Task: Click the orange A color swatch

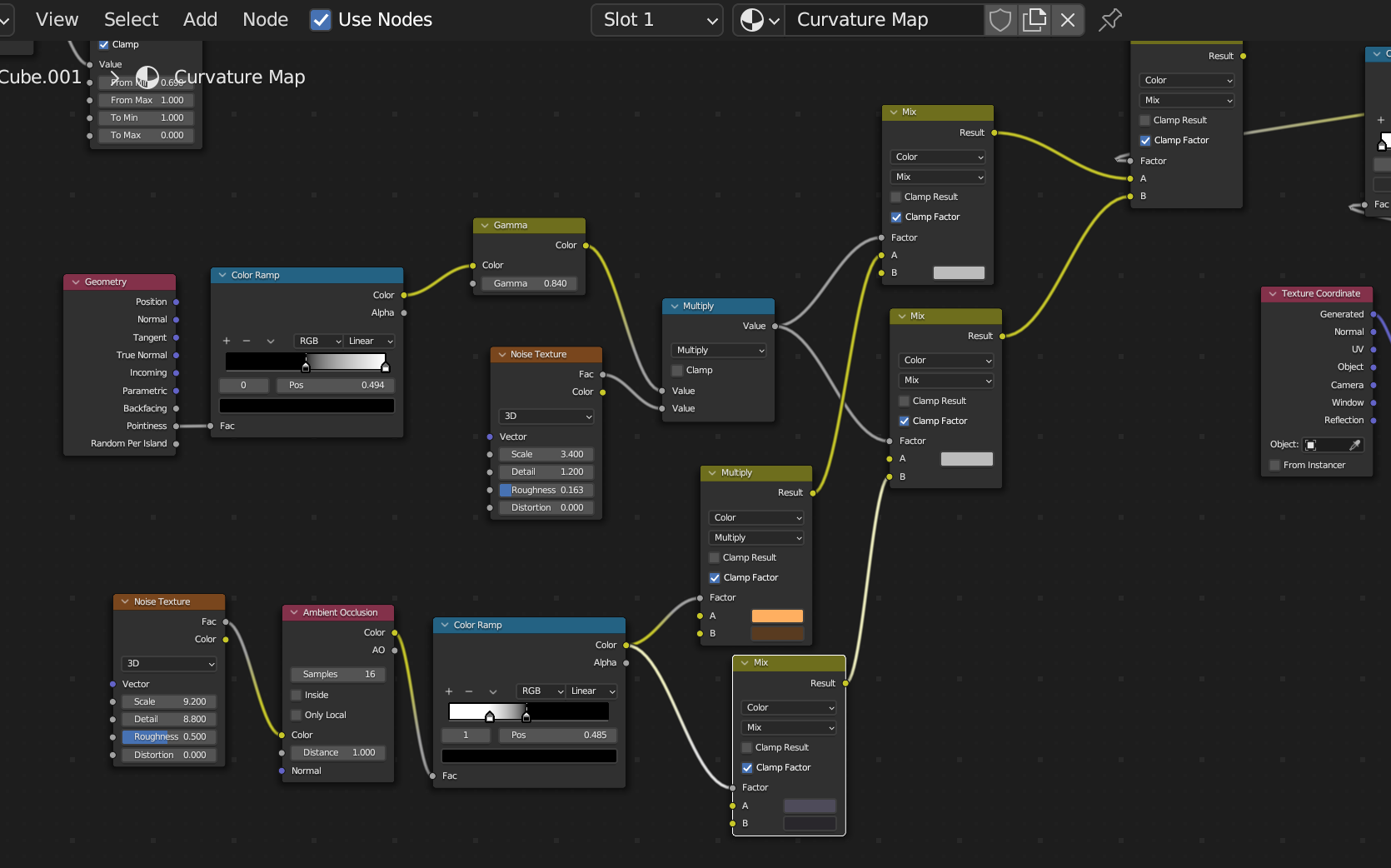Action: point(777,616)
